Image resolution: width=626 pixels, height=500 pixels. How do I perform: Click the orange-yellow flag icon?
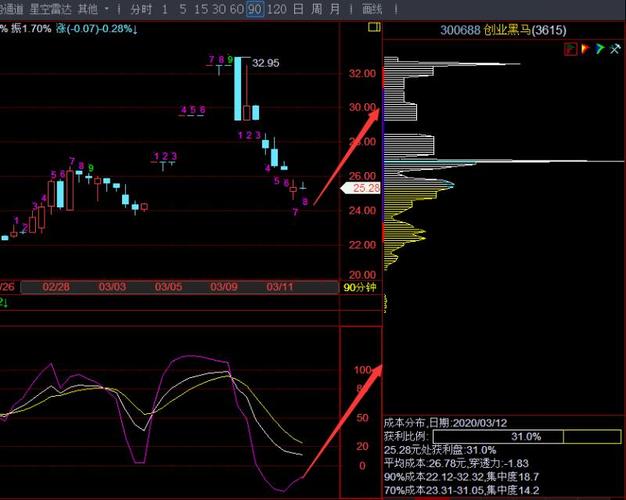click(585, 49)
